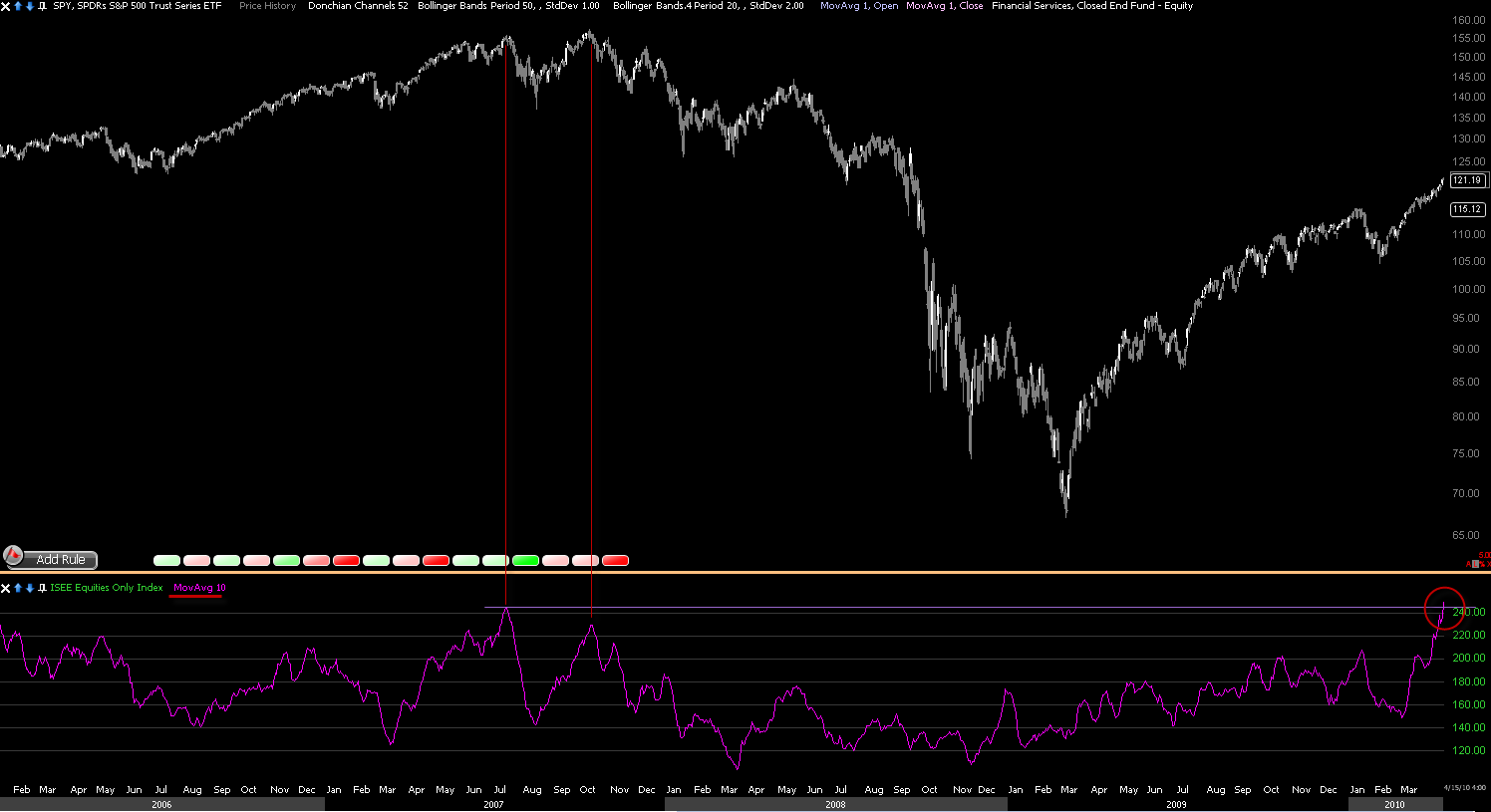
Task: Select the ISEE Equities Only Index label
Action: 107,588
